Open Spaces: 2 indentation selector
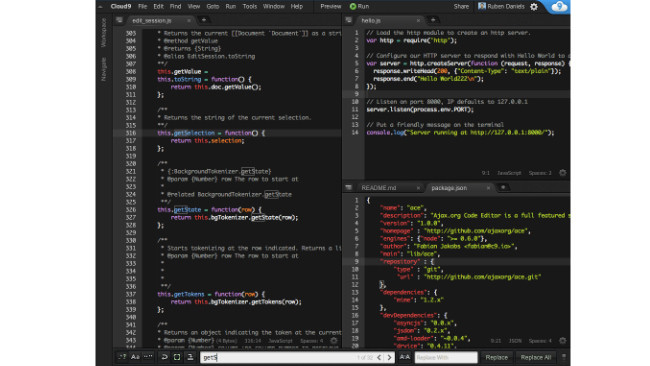This screenshot has width=650, height=366. [x=540, y=173]
